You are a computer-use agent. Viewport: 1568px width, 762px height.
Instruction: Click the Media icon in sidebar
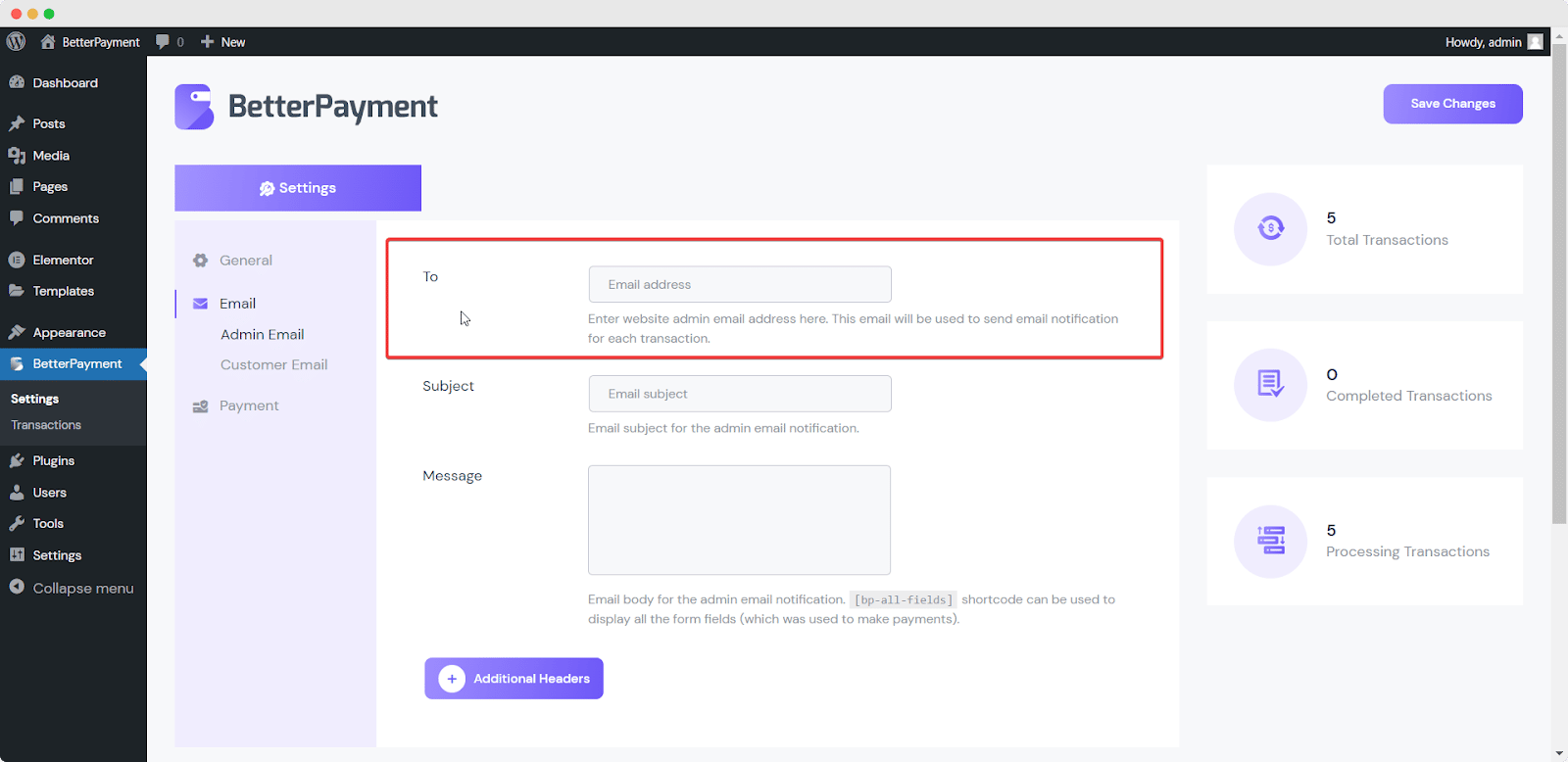17,155
